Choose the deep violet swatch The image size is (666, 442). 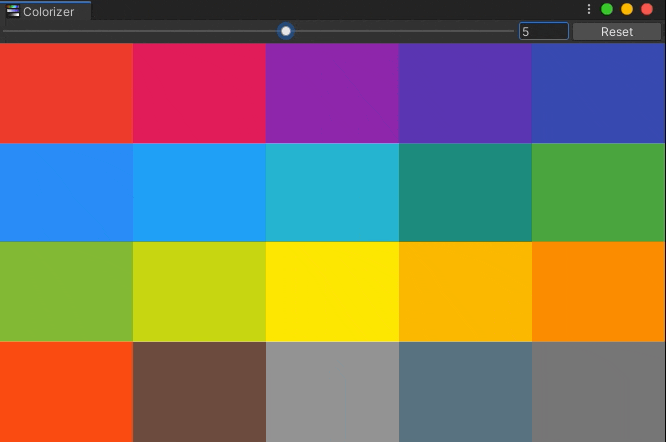click(x=465, y=93)
